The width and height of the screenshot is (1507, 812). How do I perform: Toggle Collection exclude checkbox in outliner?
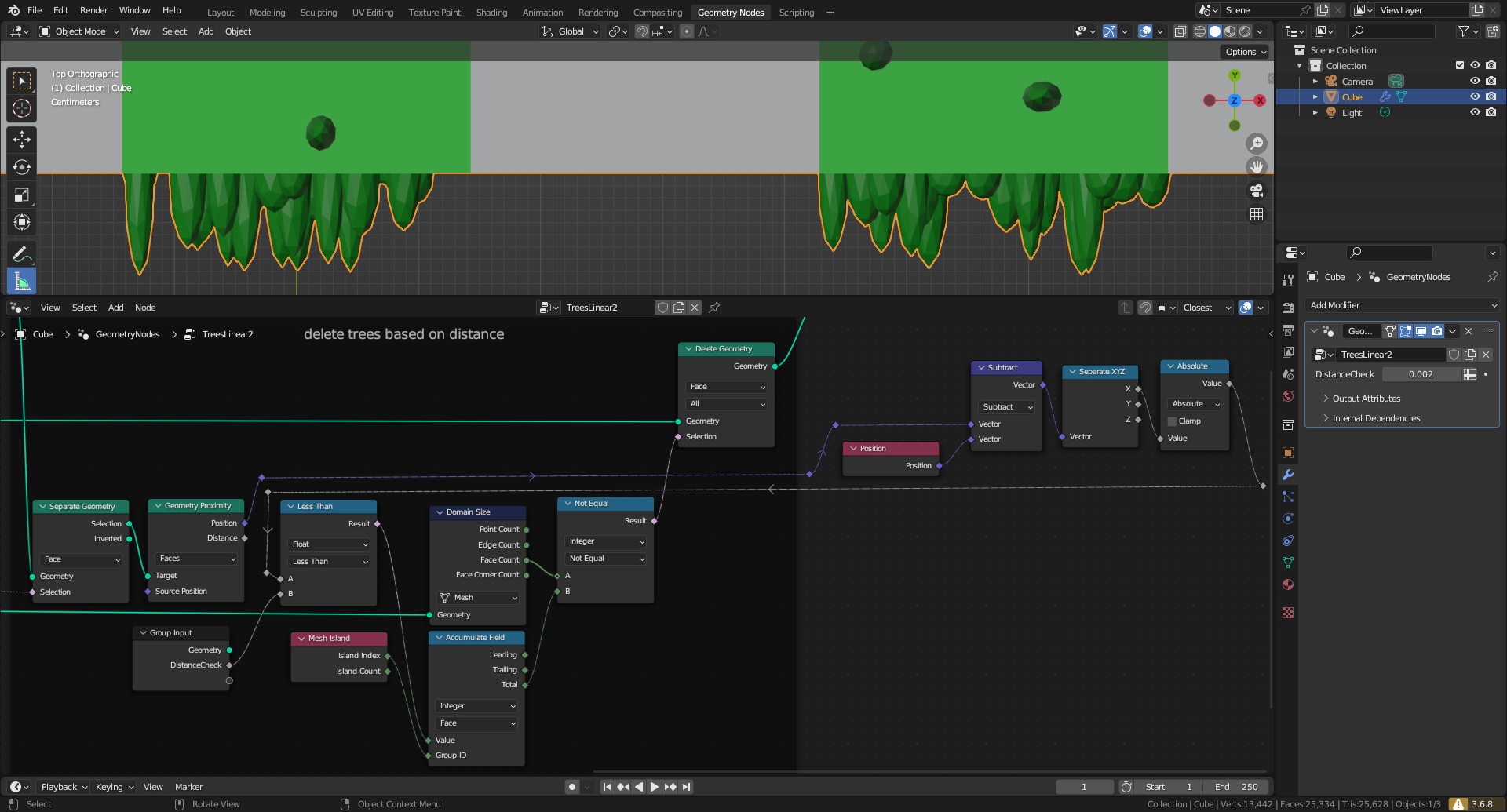[x=1460, y=65]
